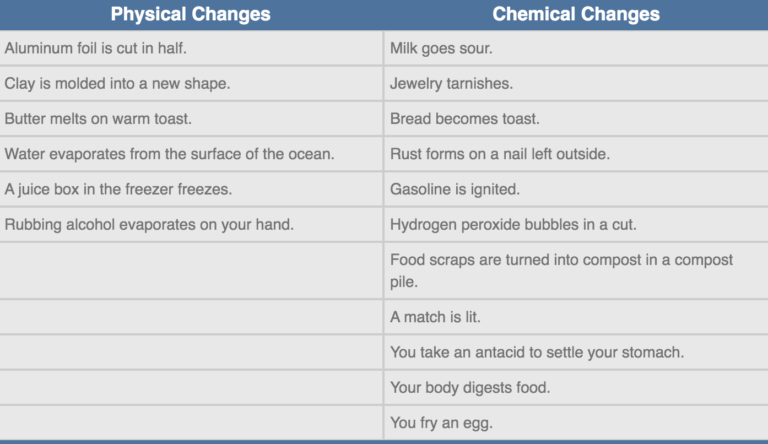Select 'Butter melts on warm toast' text
The image size is (768, 444).
click(98, 118)
